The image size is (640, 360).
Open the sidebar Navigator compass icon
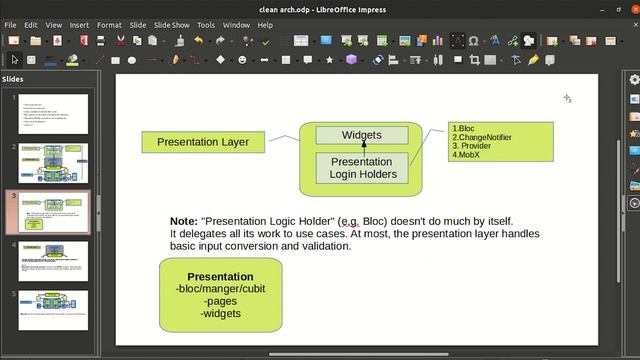coord(634,203)
